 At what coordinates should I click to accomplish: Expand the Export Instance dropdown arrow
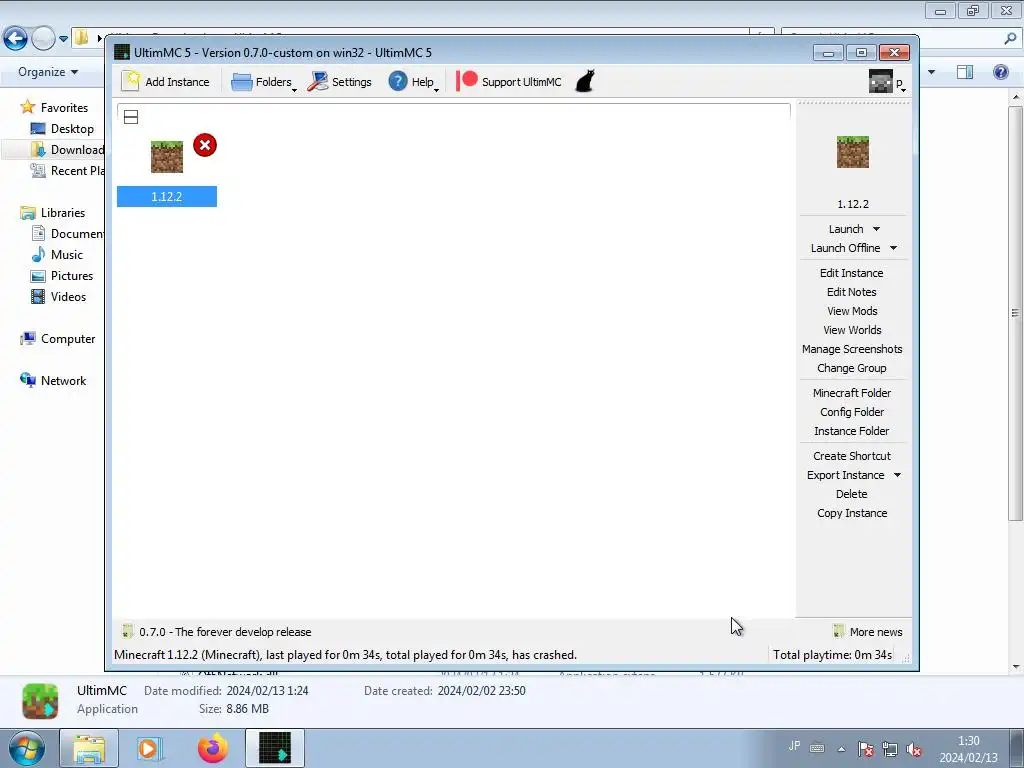(897, 475)
